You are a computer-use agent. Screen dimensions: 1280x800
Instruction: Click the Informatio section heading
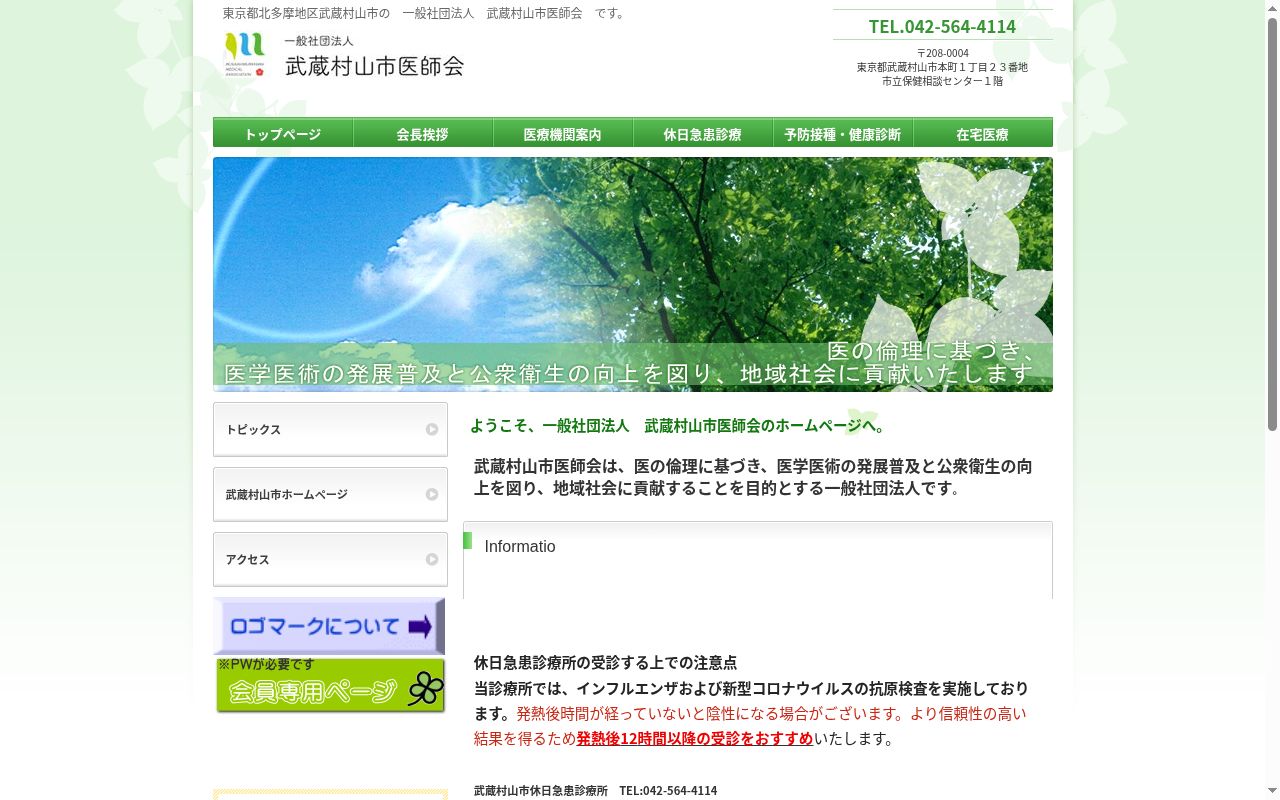(520, 546)
